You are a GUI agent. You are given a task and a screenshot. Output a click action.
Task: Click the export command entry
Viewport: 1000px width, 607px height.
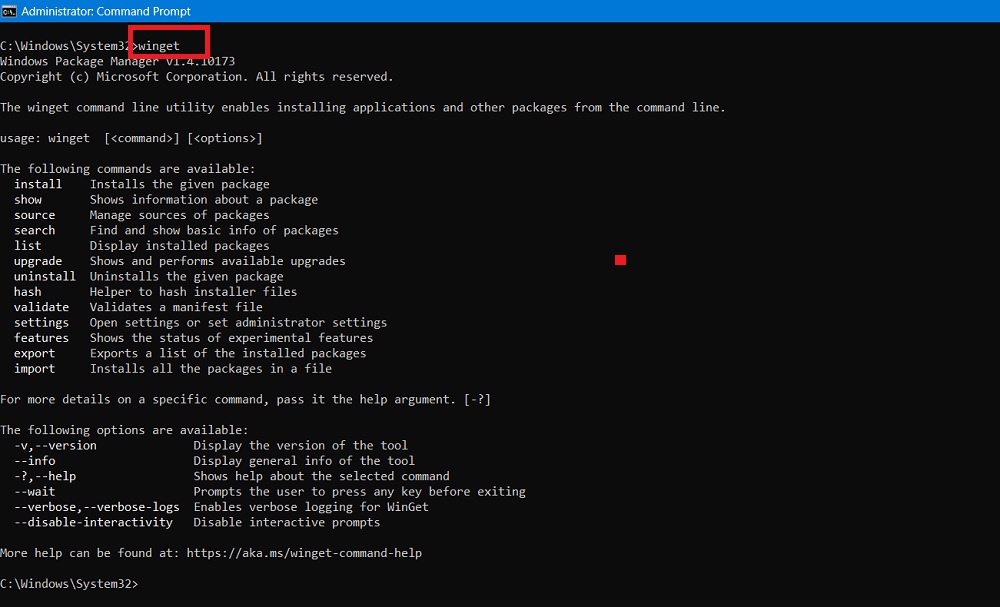[34, 353]
